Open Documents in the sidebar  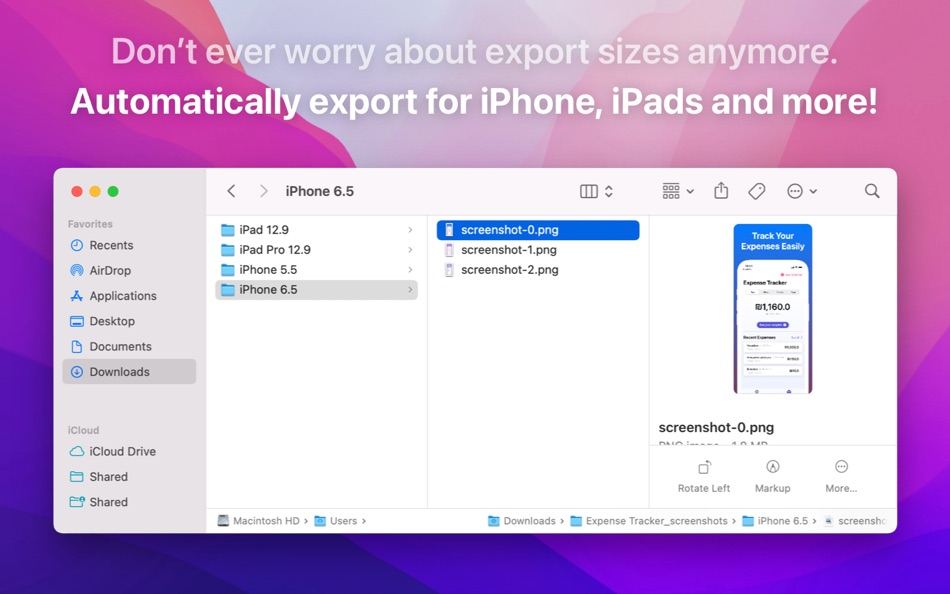pos(128,347)
